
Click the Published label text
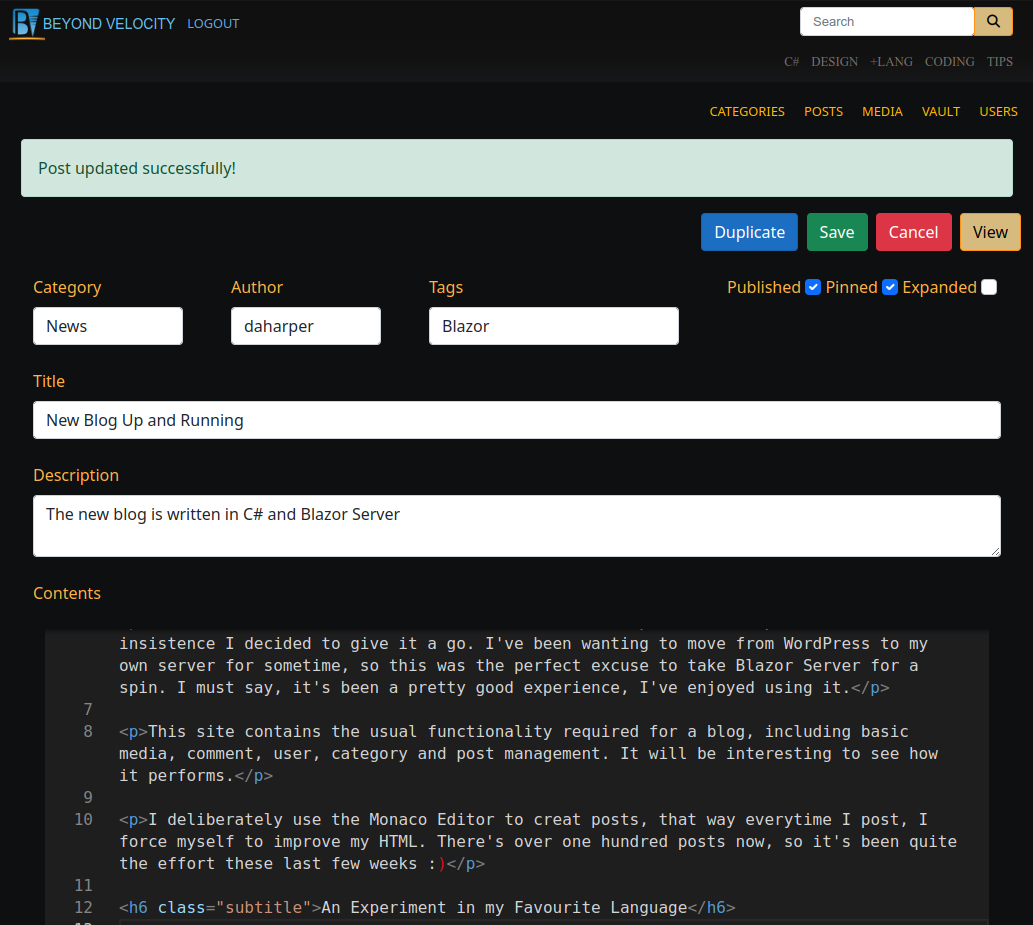click(x=764, y=287)
